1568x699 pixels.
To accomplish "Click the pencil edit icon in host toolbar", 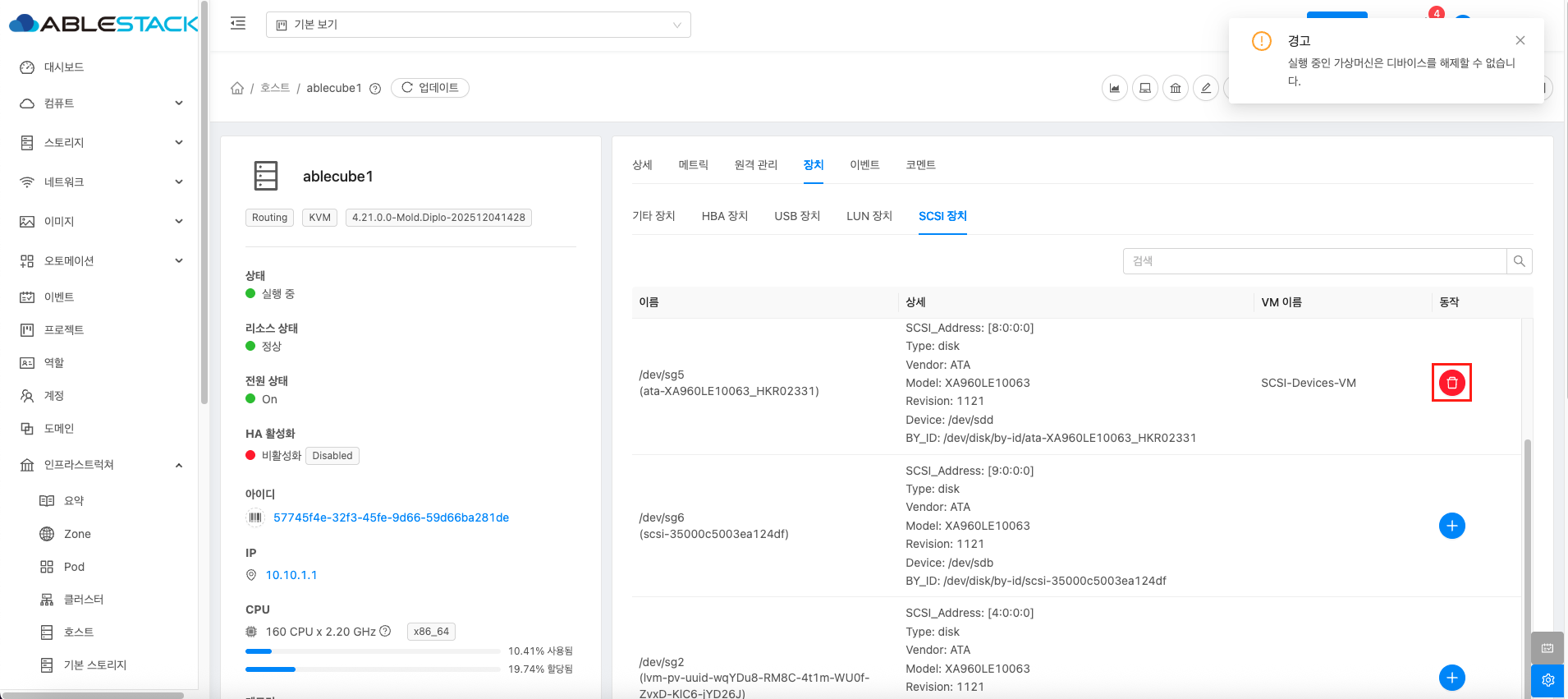I will pyautogui.click(x=1205, y=88).
